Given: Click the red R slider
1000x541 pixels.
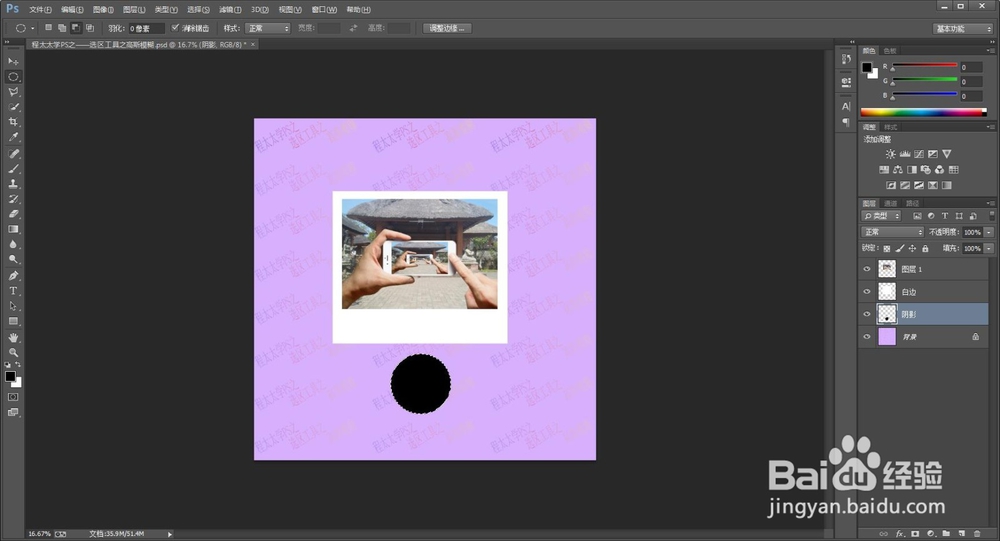Looking at the screenshot, I should pyautogui.click(x=925, y=66).
